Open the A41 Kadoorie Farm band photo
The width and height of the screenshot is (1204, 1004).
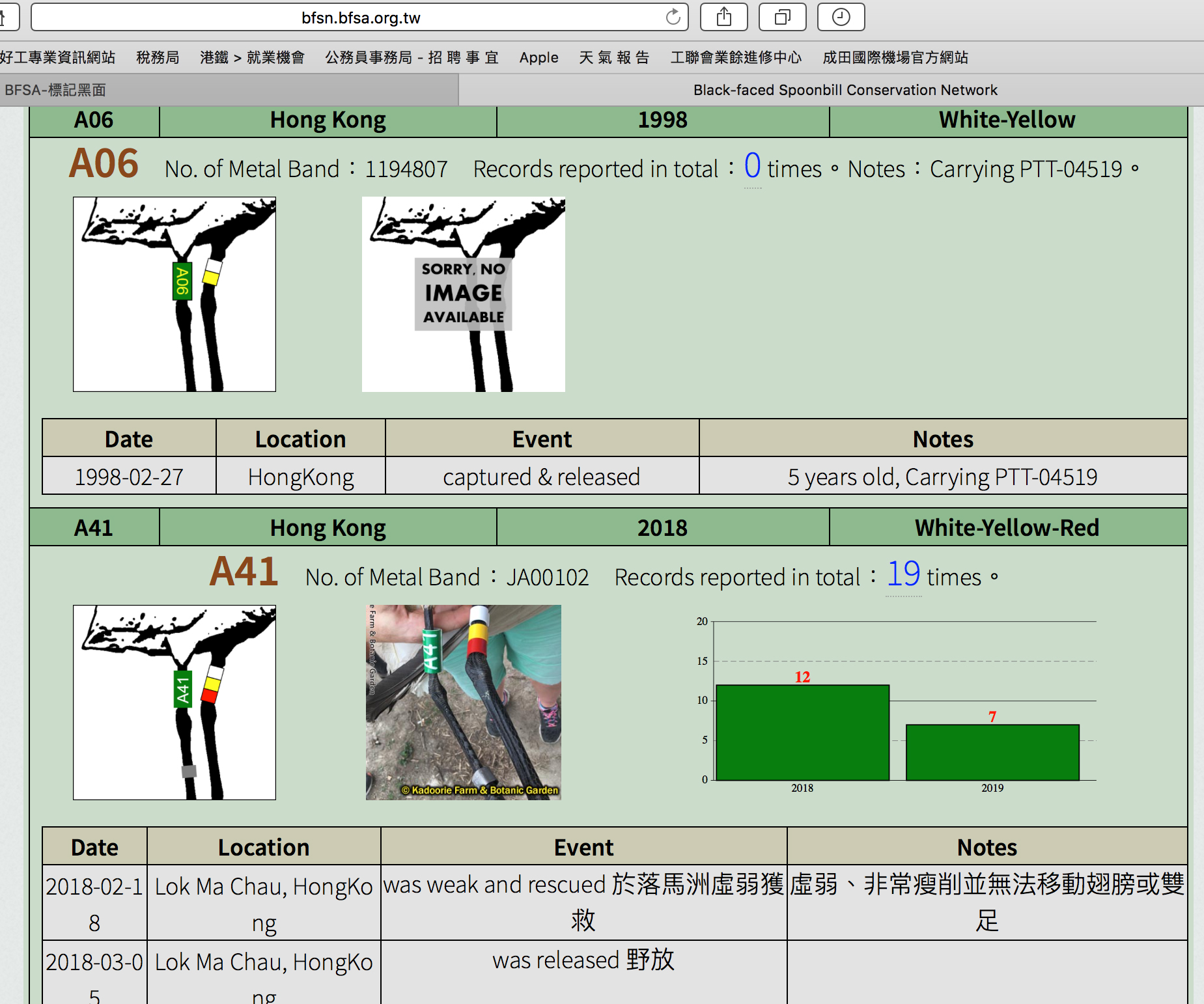[x=463, y=702]
